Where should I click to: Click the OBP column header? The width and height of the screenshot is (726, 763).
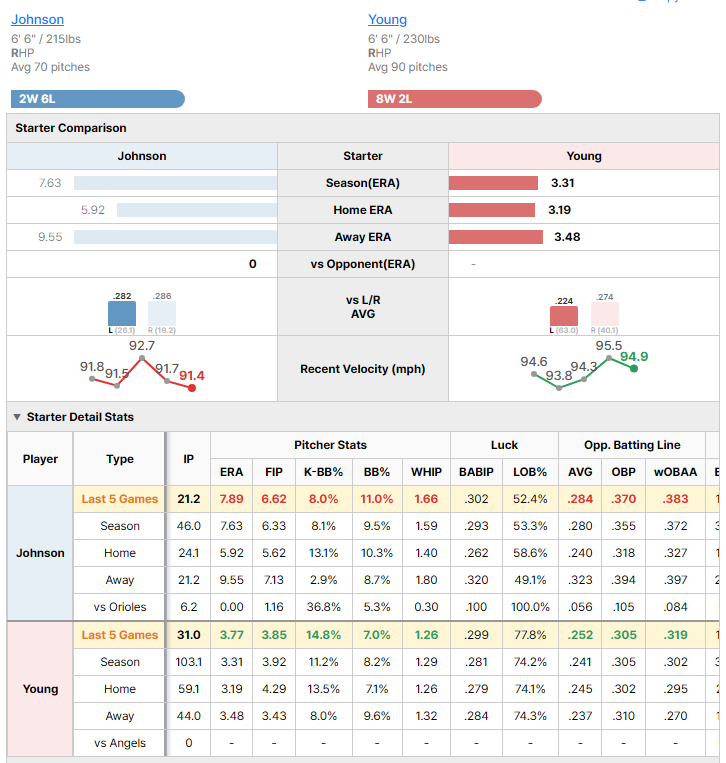[624, 472]
